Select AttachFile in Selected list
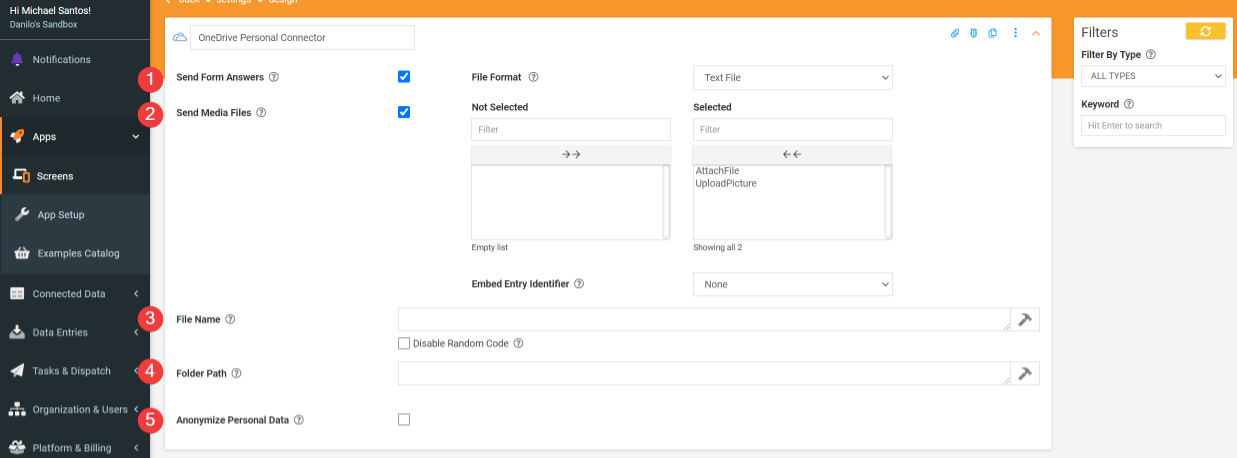1237x458 pixels. pyautogui.click(x=717, y=171)
